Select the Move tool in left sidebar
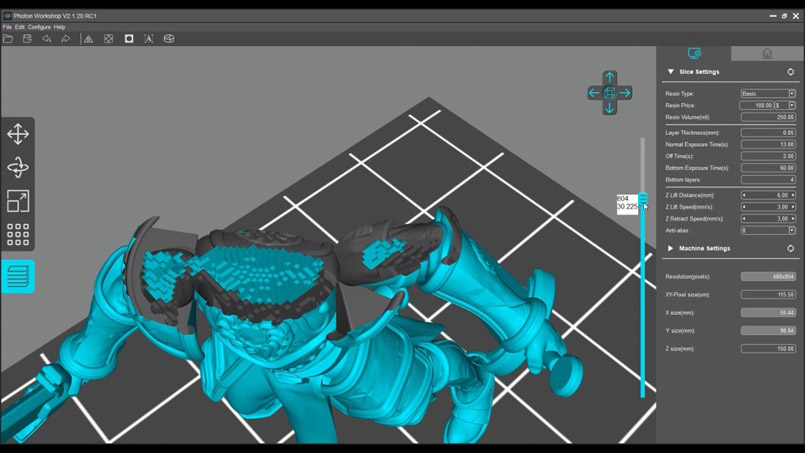The height and width of the screenshot is (453, 805). click(18, 134)
